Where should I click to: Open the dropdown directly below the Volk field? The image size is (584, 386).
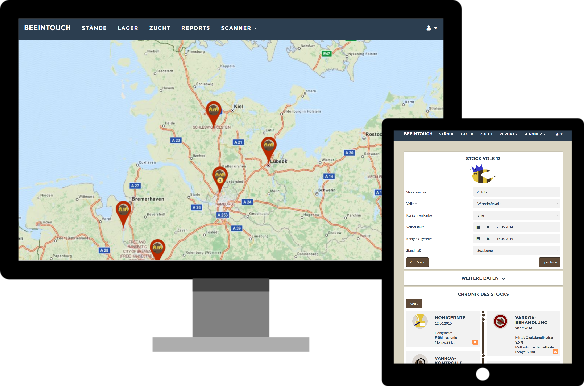[x=516, y=215]
